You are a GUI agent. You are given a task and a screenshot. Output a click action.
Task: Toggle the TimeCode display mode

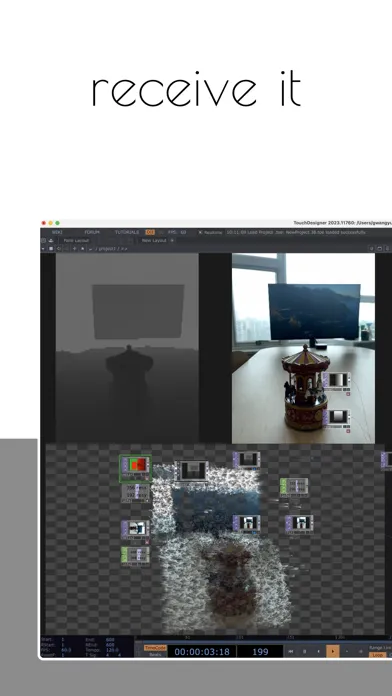pyautogui.click(x=155, y=648)
